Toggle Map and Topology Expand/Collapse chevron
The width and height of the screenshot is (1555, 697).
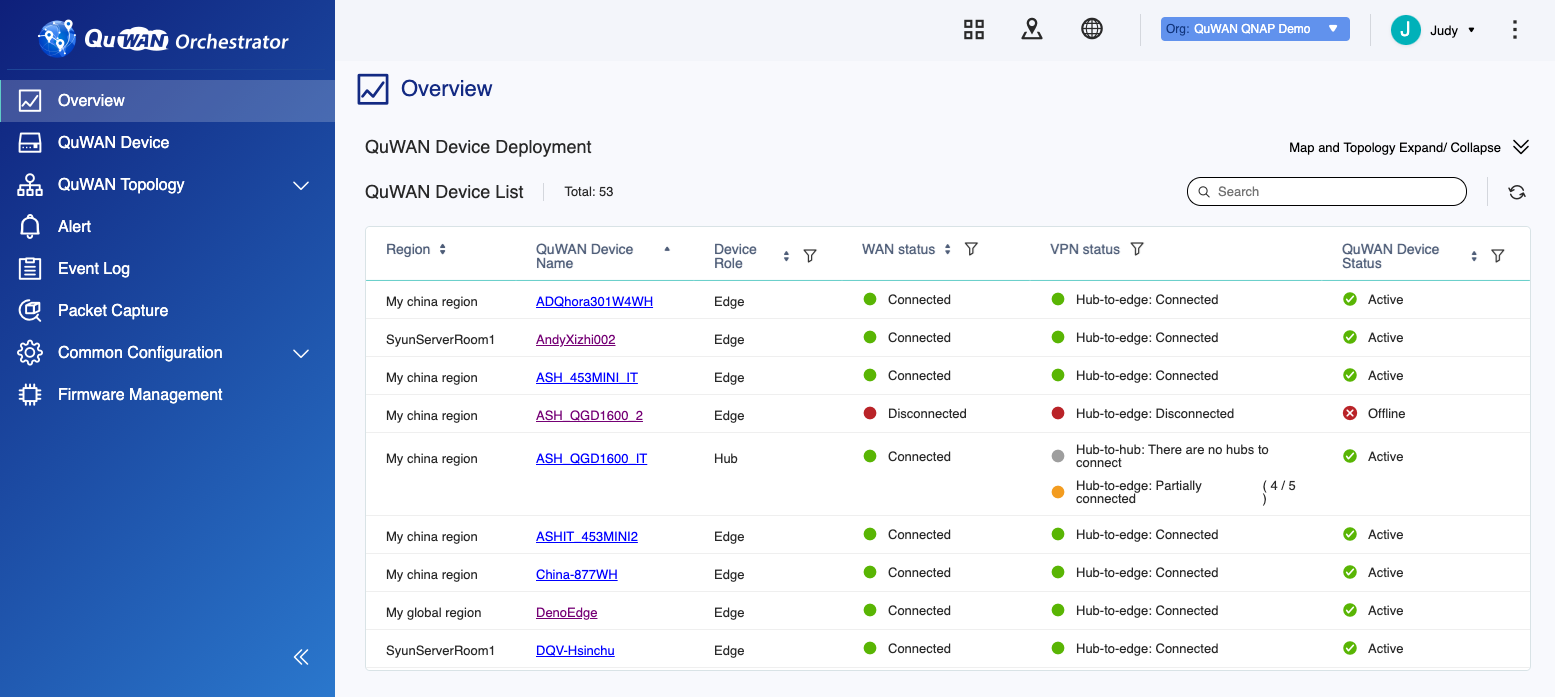(x=1521, y=147)
